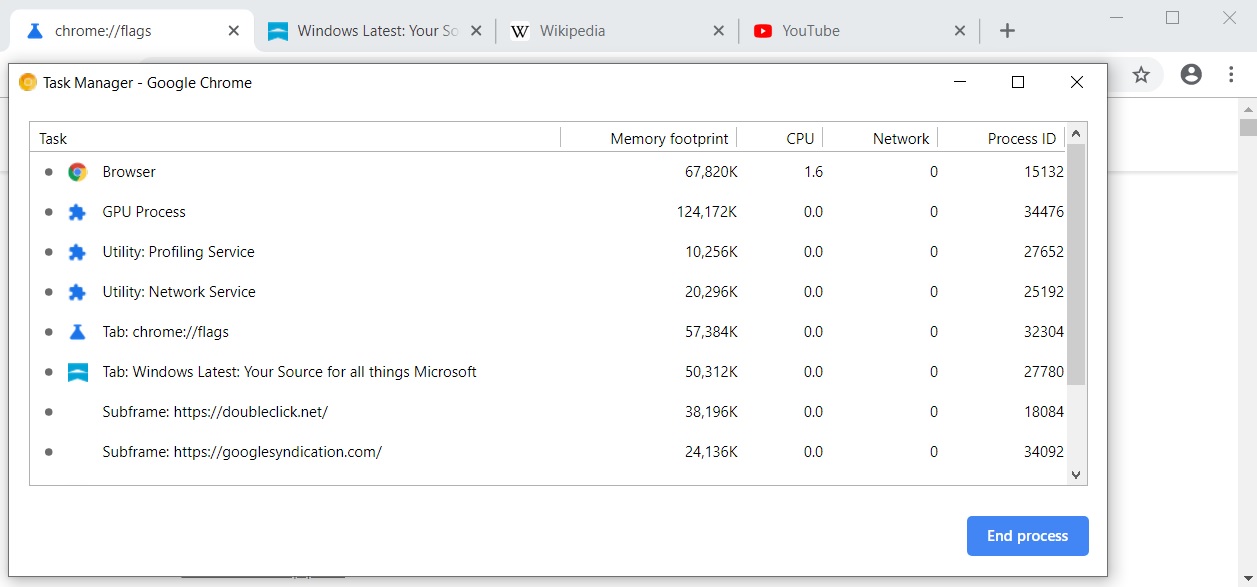Click process ID 32304

click(x=1043, y=332)
